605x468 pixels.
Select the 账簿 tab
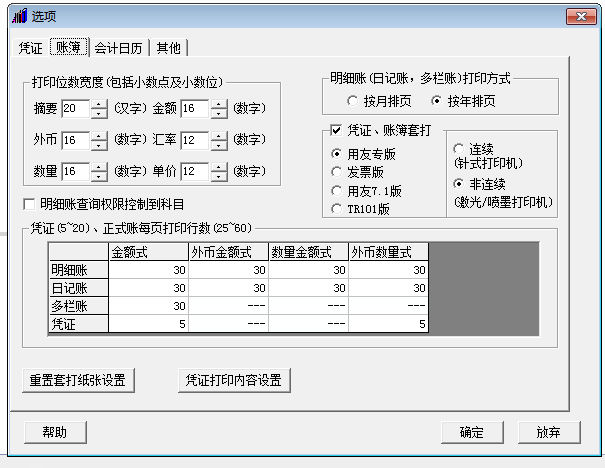(69, 47)
